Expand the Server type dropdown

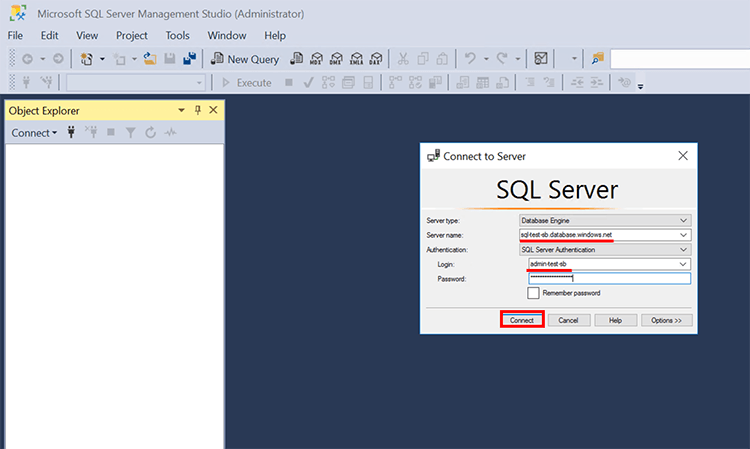684,220
